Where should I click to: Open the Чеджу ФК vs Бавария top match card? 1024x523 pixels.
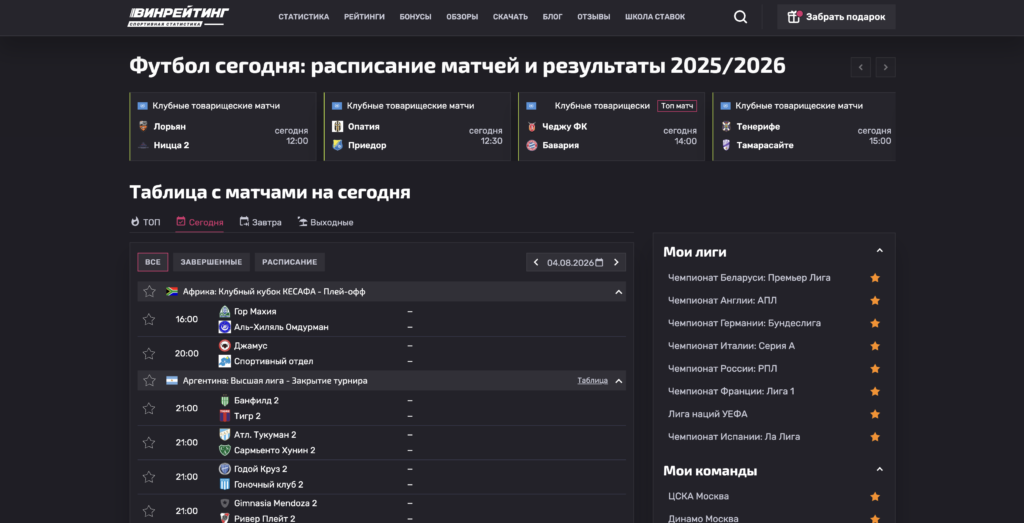pyautogui.click(x=611, y=126)
